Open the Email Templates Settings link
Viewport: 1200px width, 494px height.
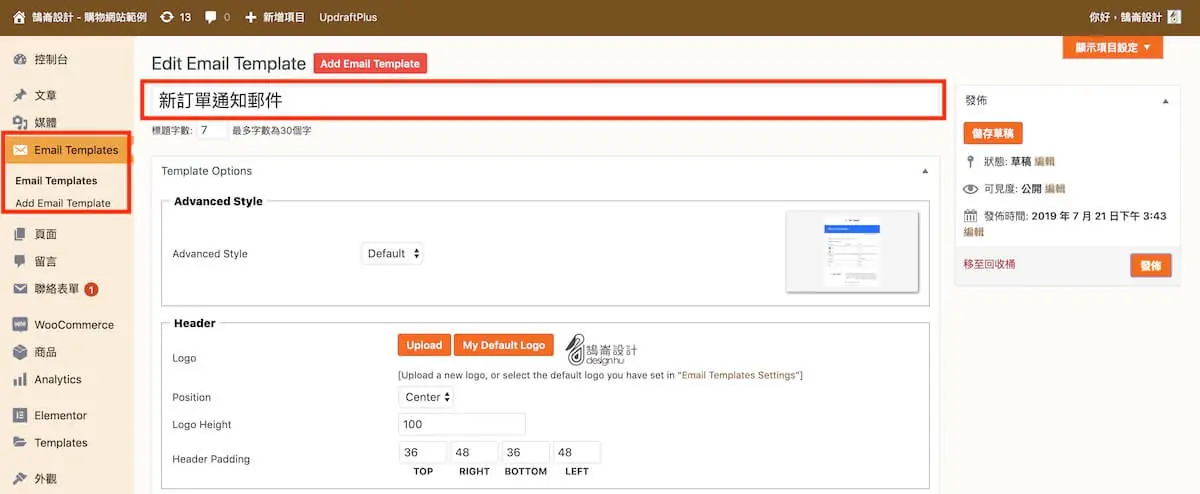pos(740,375)
